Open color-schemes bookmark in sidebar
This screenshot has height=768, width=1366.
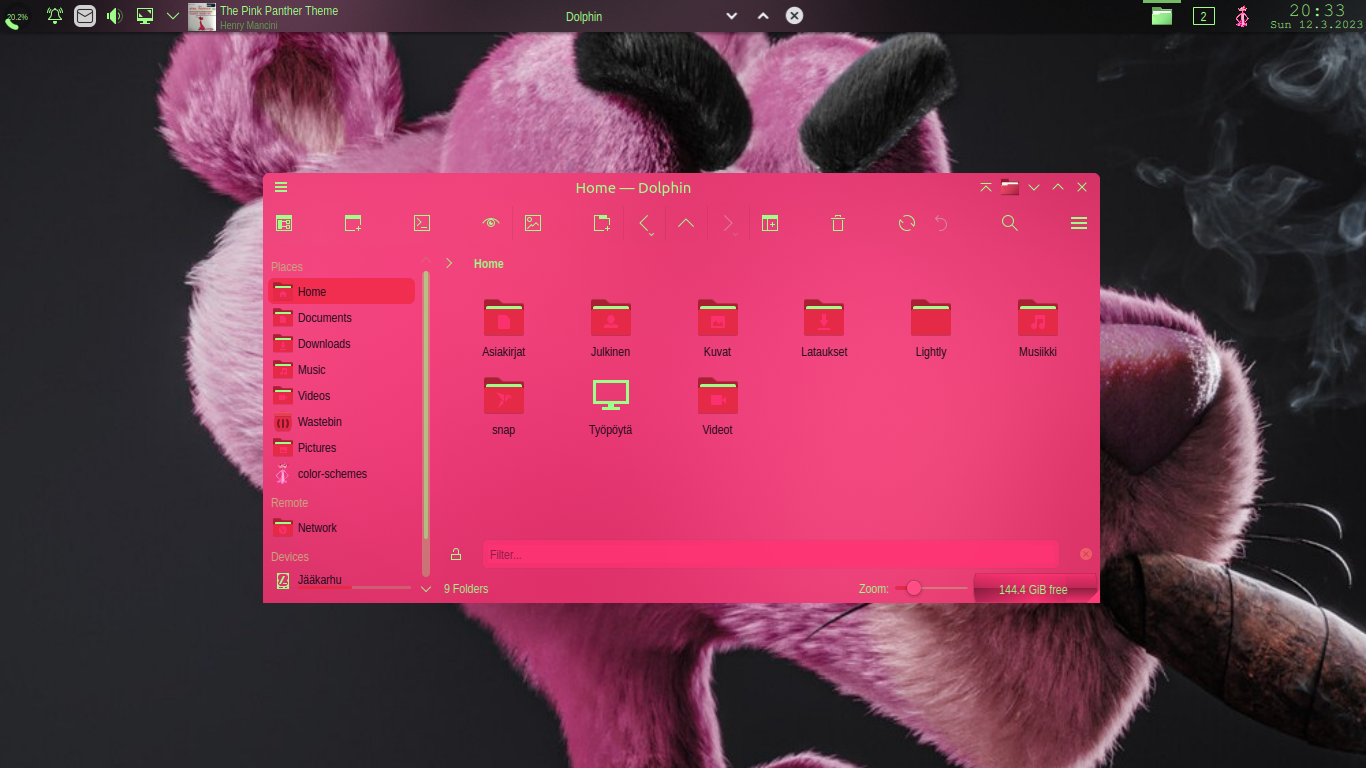341,473
